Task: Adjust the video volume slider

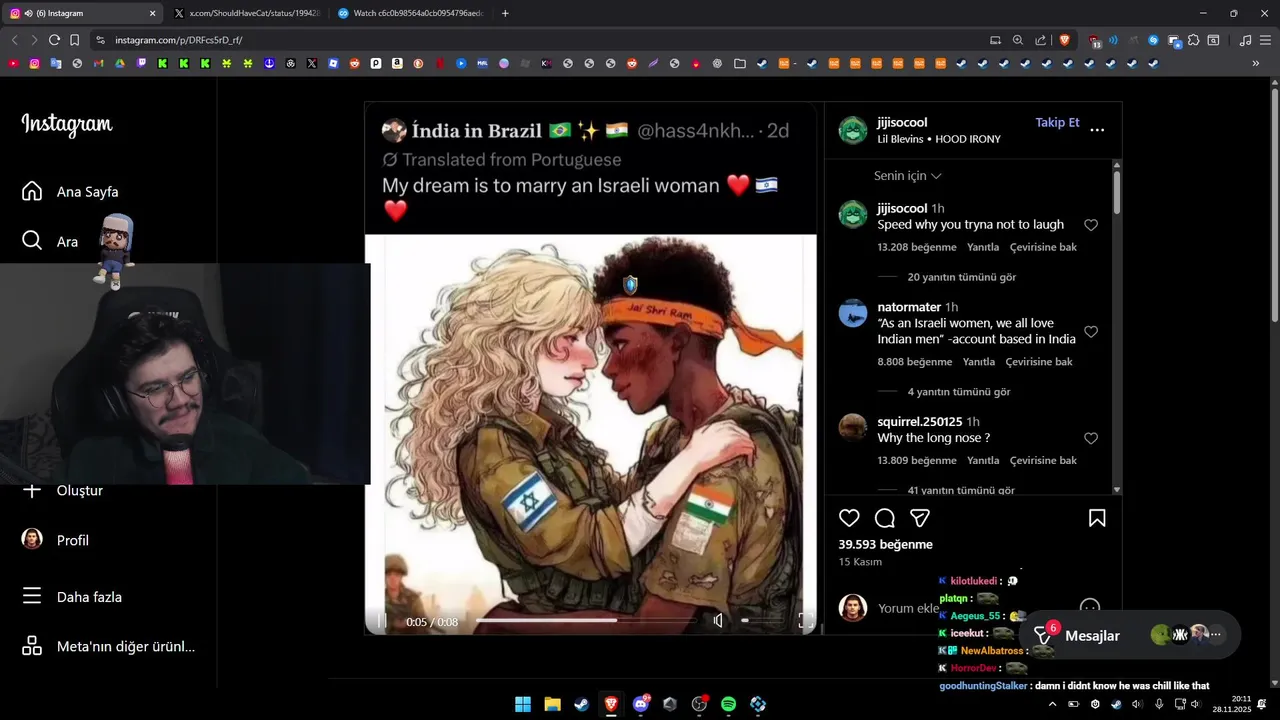Action: coord(762,621)
